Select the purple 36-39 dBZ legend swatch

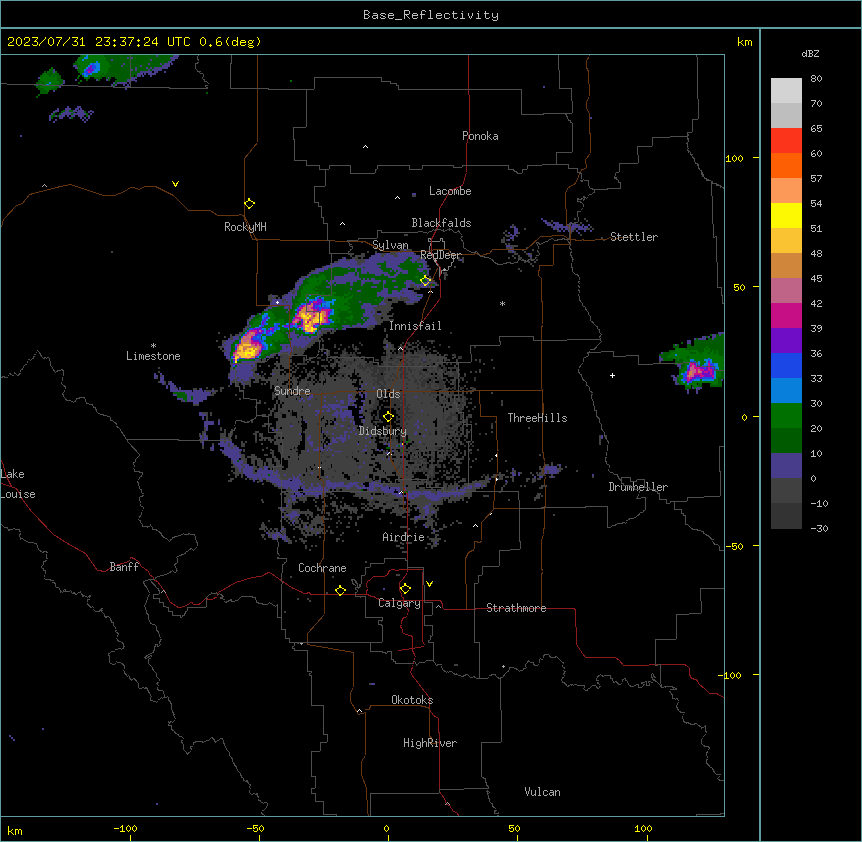tap(786, 341)
